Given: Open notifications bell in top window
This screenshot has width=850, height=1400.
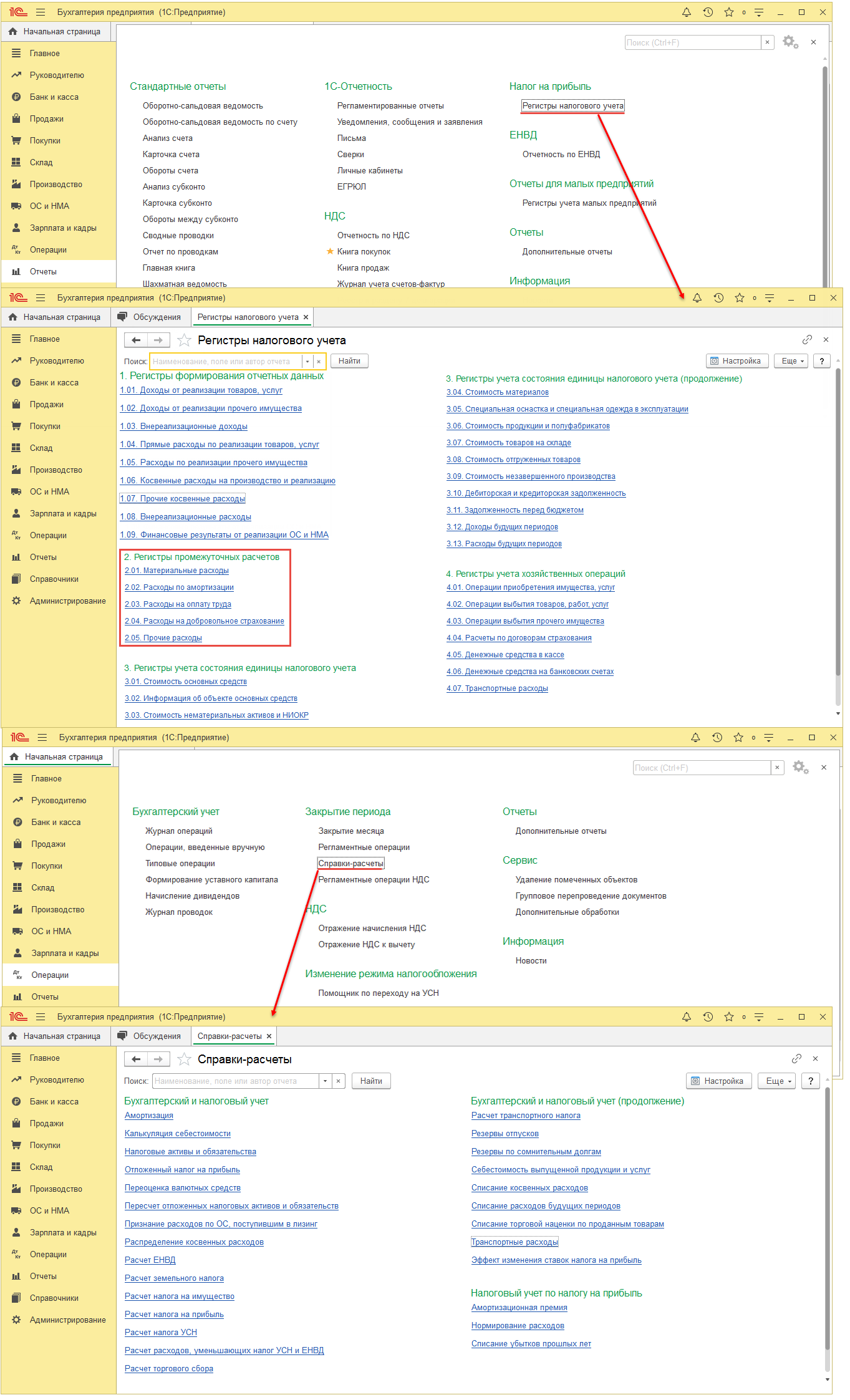Looking at the screenshot, I should pyautogui.click(x=687, y=12).
